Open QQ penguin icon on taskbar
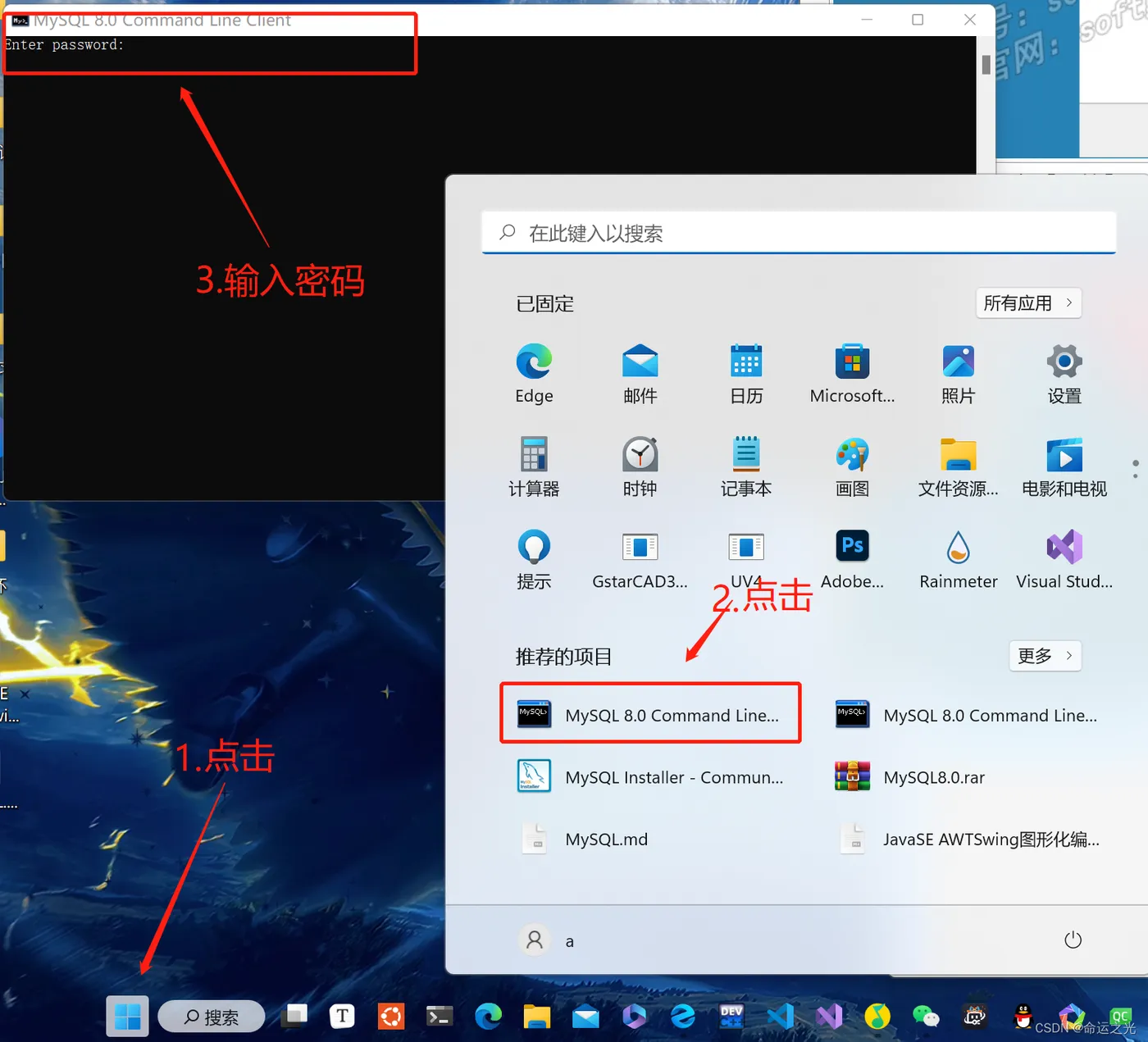This screenshot has height=1042, width=1148. click(x=1023, y=1017)
